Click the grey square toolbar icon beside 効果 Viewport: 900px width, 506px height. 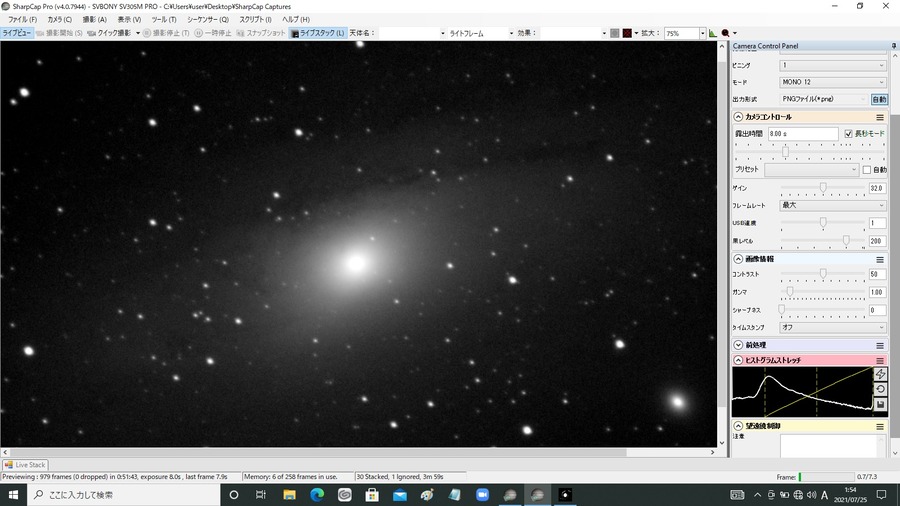point(615,33)
